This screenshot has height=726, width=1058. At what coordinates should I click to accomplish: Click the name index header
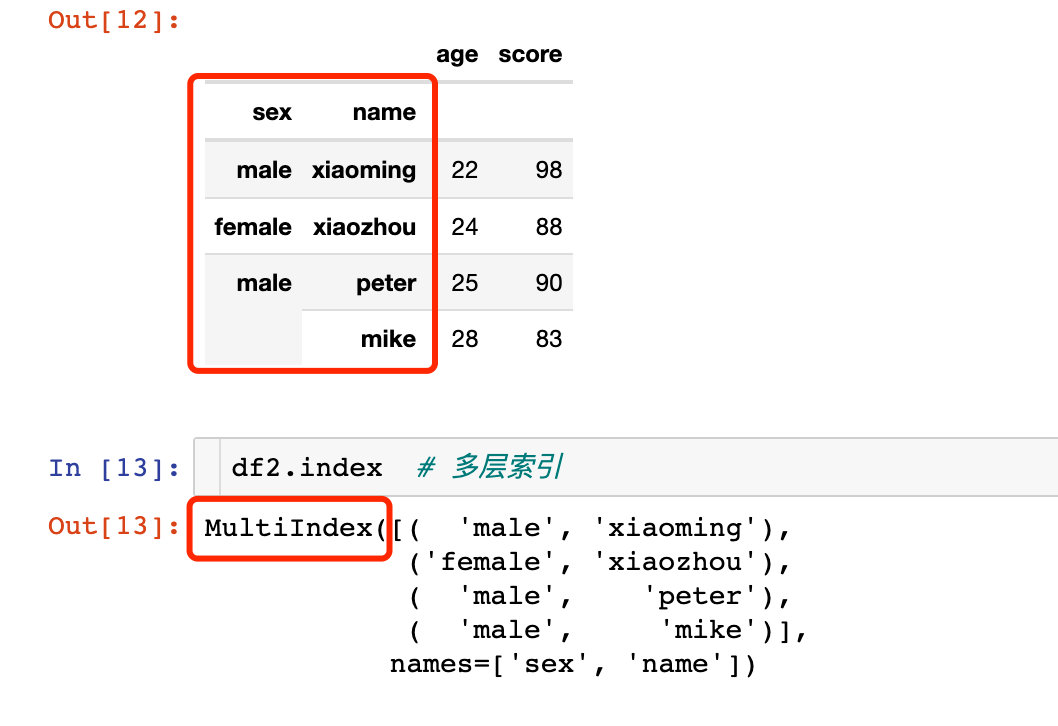[384, 112]
